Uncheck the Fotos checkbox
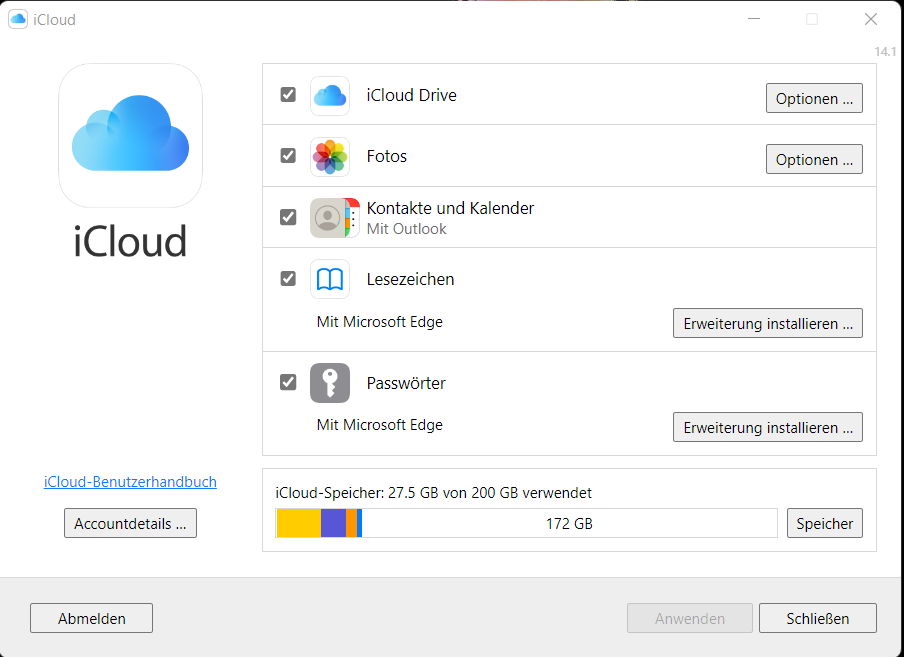The height and width of the screenshot is (657, 904). click(288, 156)
